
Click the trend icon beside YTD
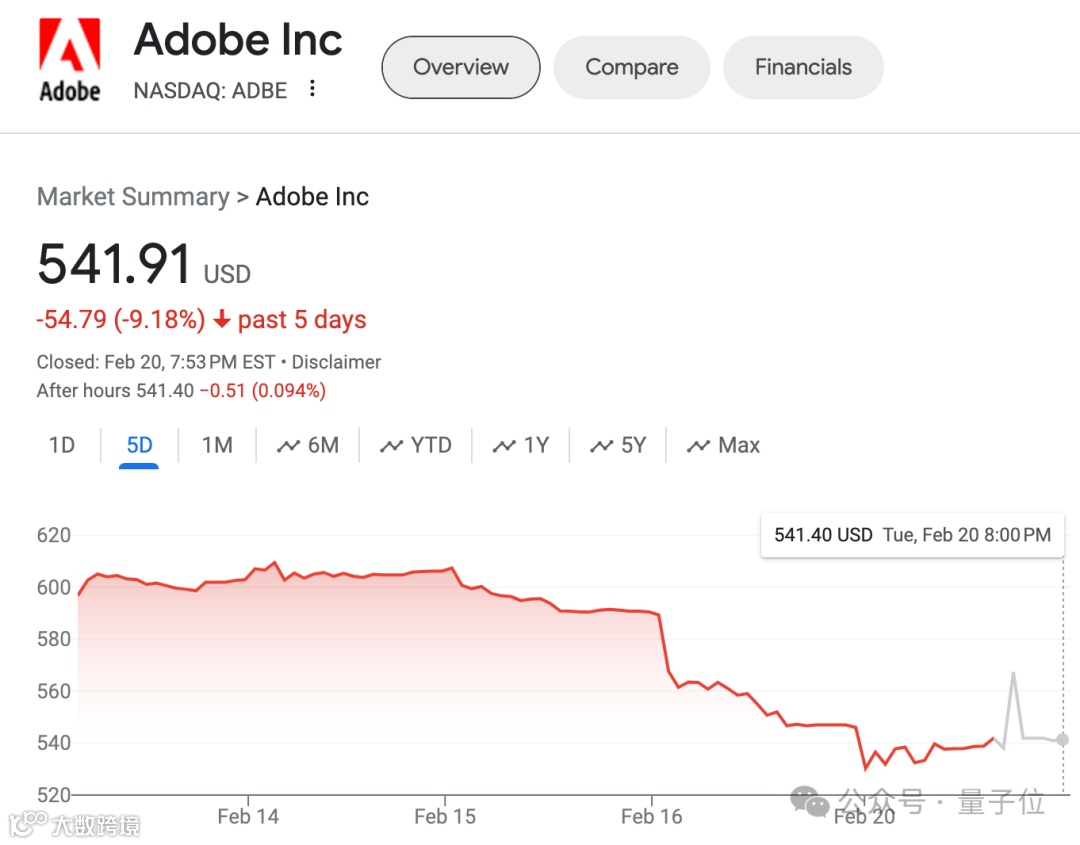[x=391, y=446]
